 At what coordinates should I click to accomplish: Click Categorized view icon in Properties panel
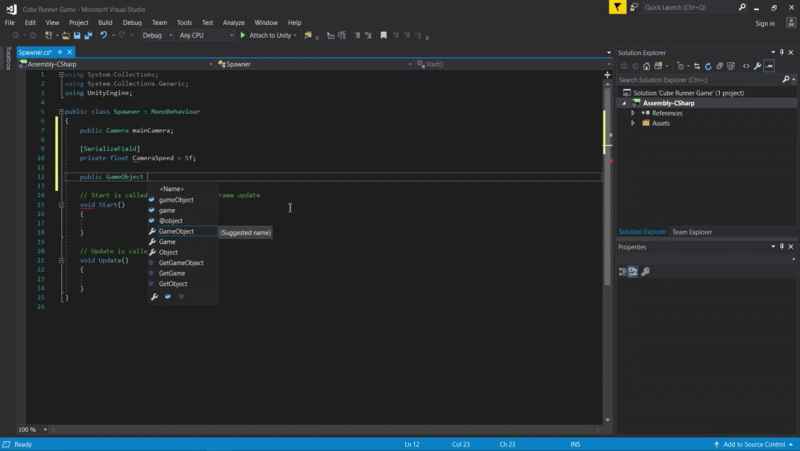pos(622,271)
